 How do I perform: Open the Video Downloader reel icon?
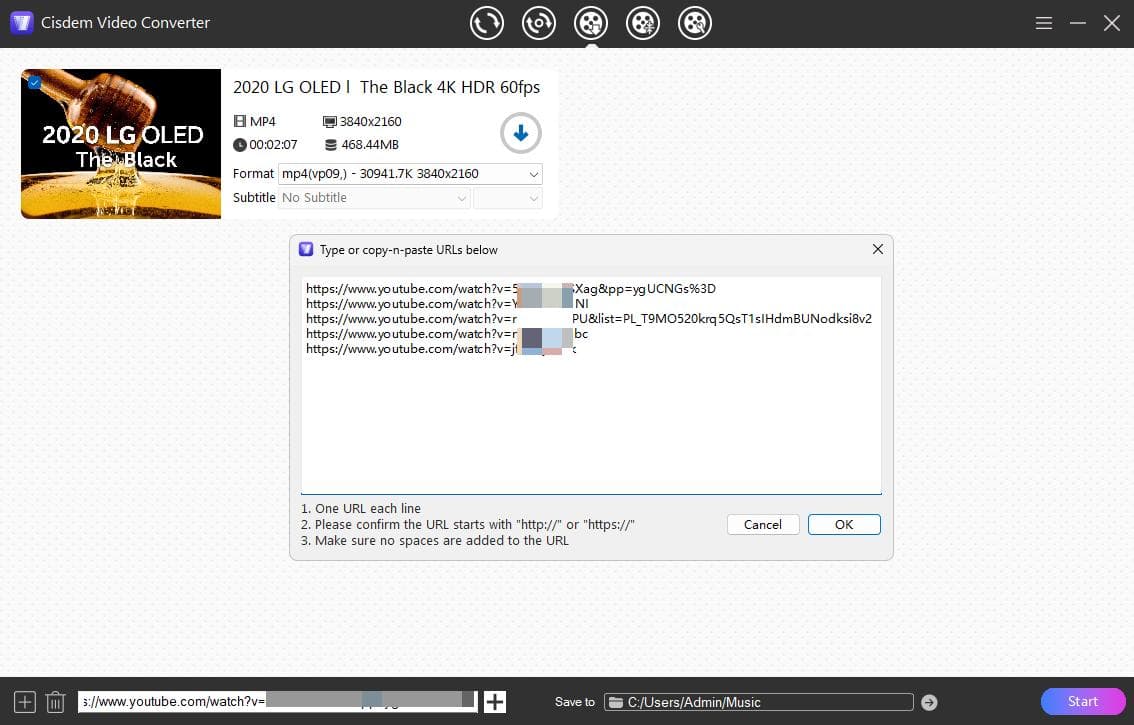(591, 22)
